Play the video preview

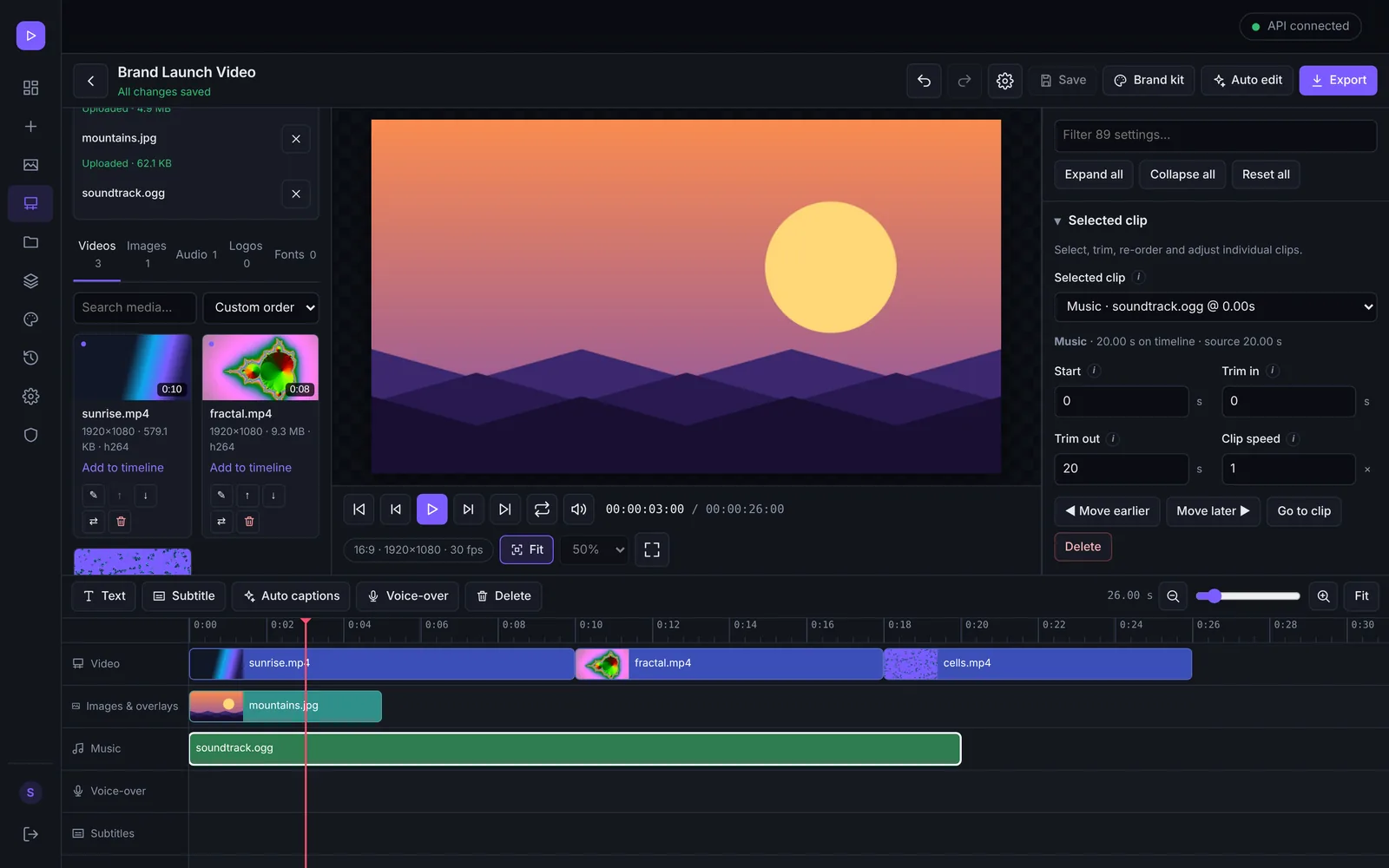[432, 510]
